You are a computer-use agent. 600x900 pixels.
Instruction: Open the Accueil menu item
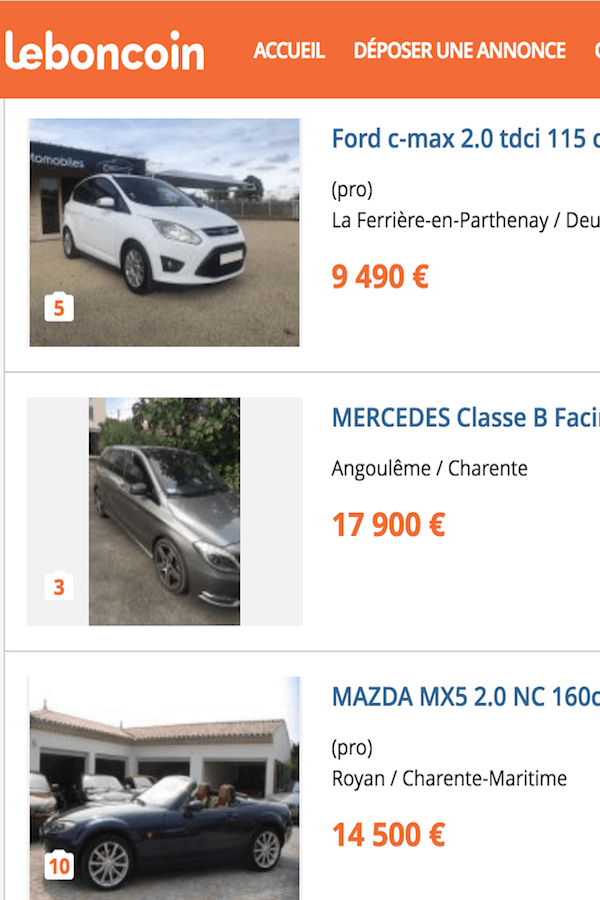(x=289, y=51)
